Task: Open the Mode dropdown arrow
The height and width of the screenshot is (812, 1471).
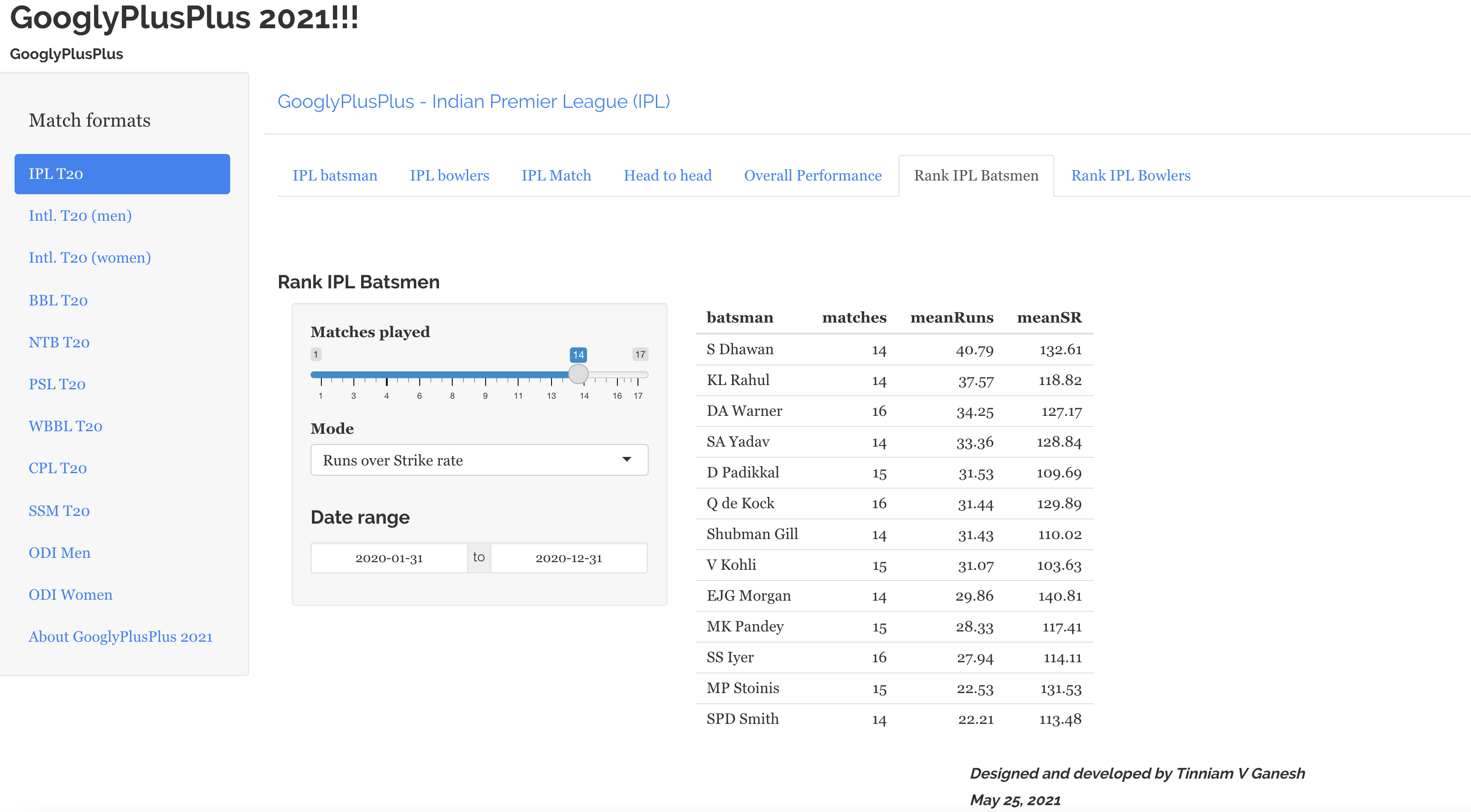Action: tap(626, 459)
